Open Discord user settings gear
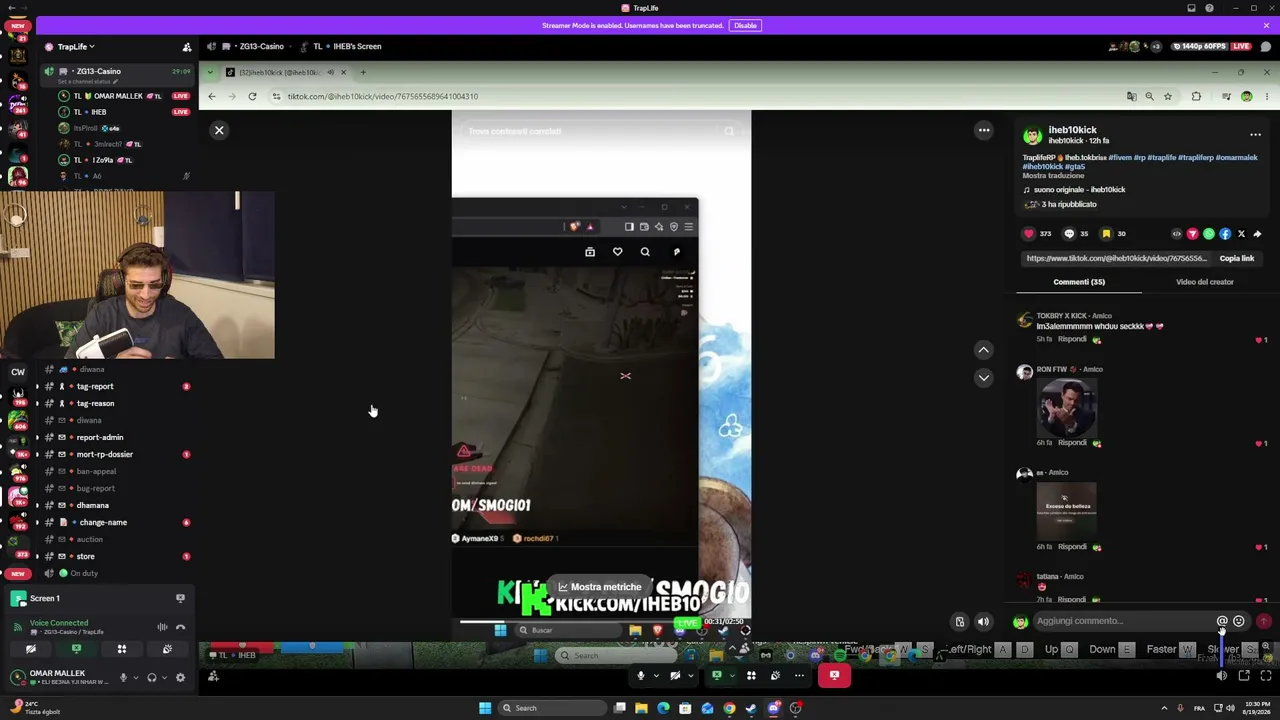This screenshot has width=1280, height=720. [x=180, y=677]
